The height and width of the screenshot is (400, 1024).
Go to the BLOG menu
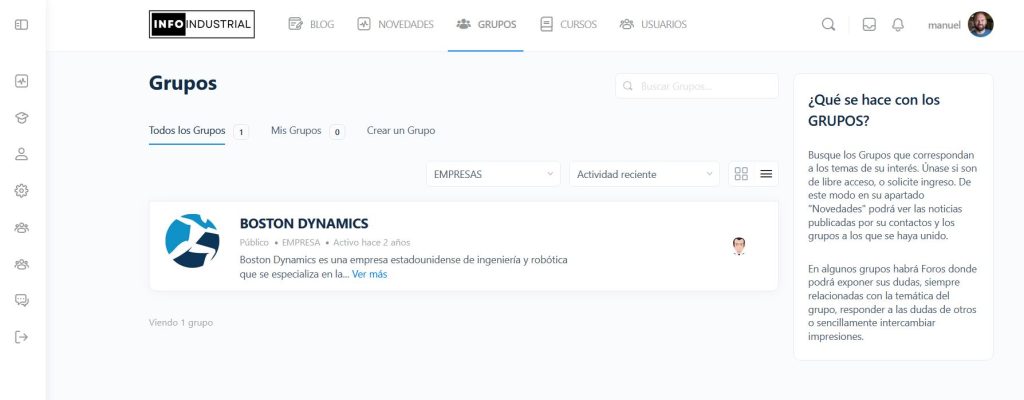click(x=311, y=24)
